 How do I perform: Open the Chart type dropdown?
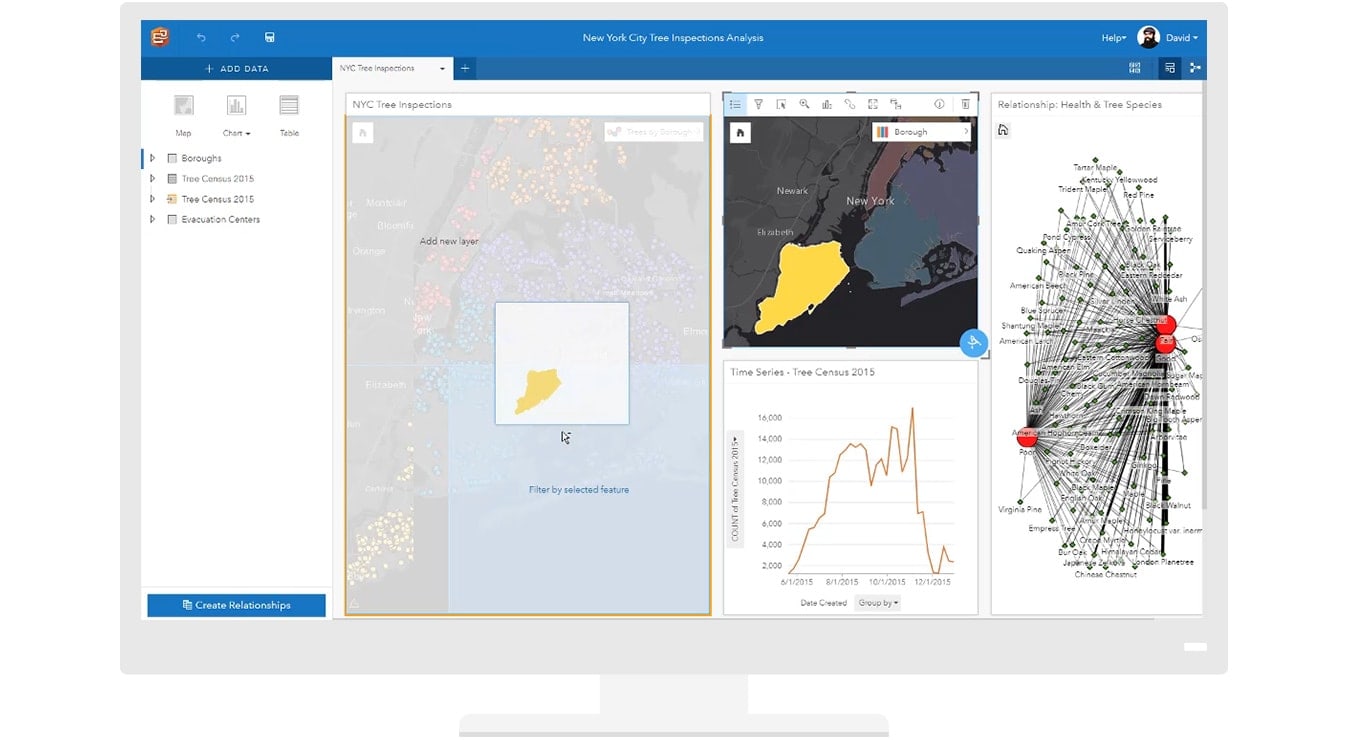click(x=236, y=115)
